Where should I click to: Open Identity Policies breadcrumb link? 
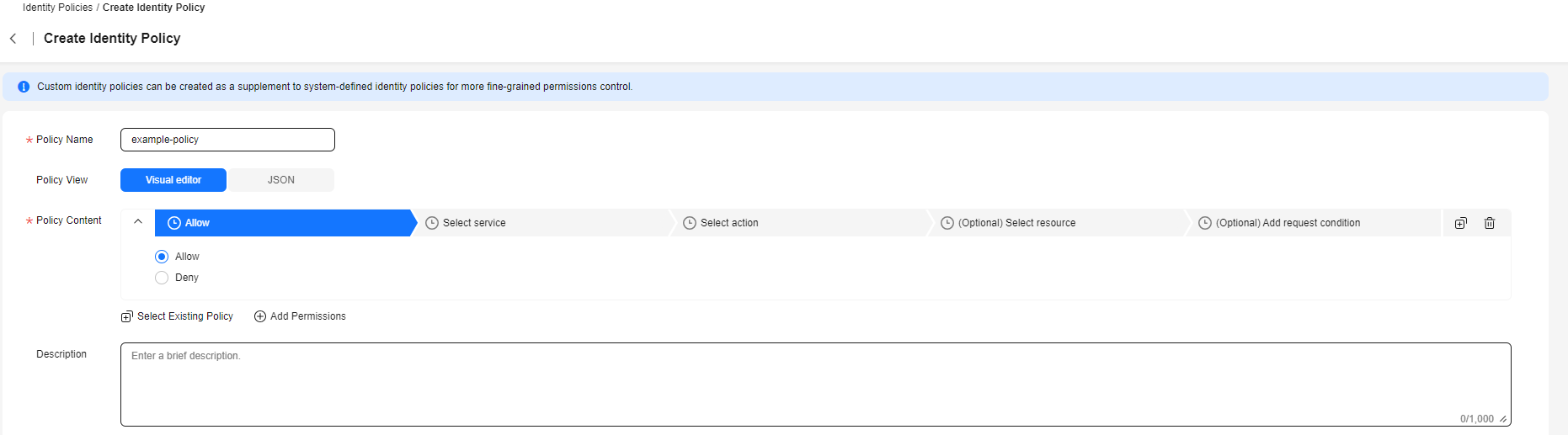tap(57, 8)
